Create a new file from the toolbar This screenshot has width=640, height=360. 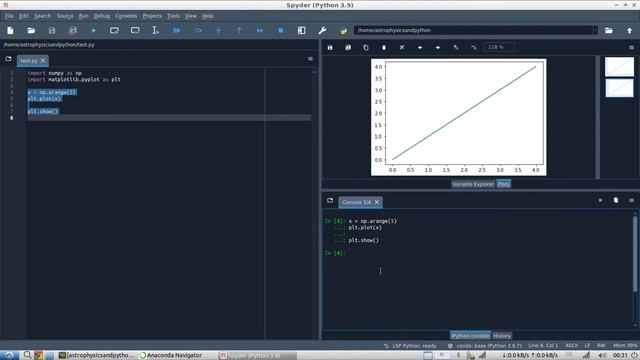(x=10, y=31)
